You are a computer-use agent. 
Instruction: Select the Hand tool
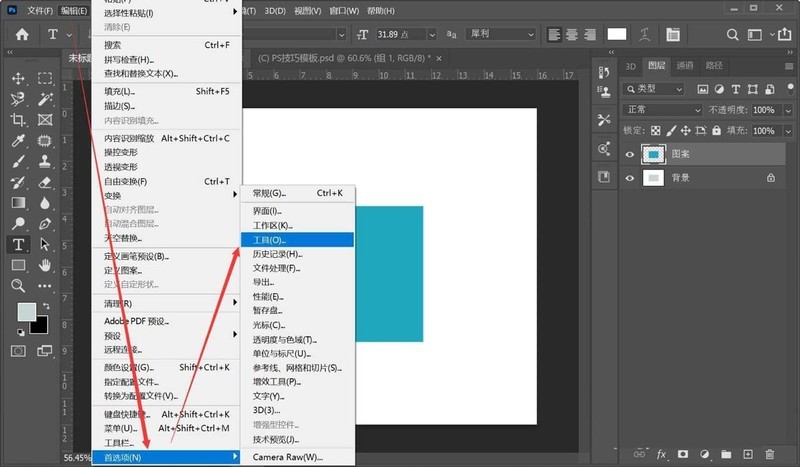pos(45,265)
